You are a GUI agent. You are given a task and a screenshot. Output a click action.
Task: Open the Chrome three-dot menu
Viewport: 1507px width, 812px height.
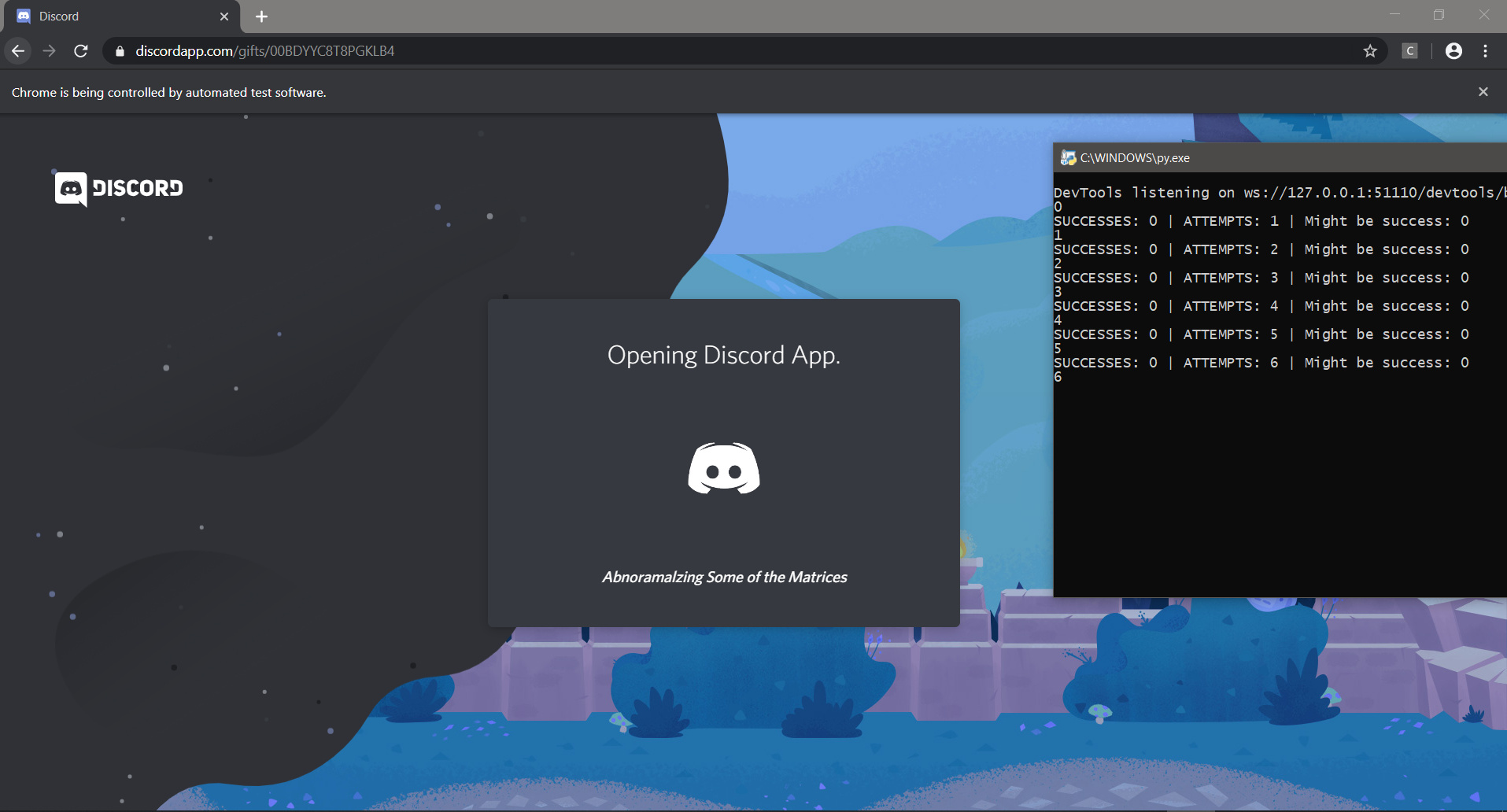click(1485, 51)
